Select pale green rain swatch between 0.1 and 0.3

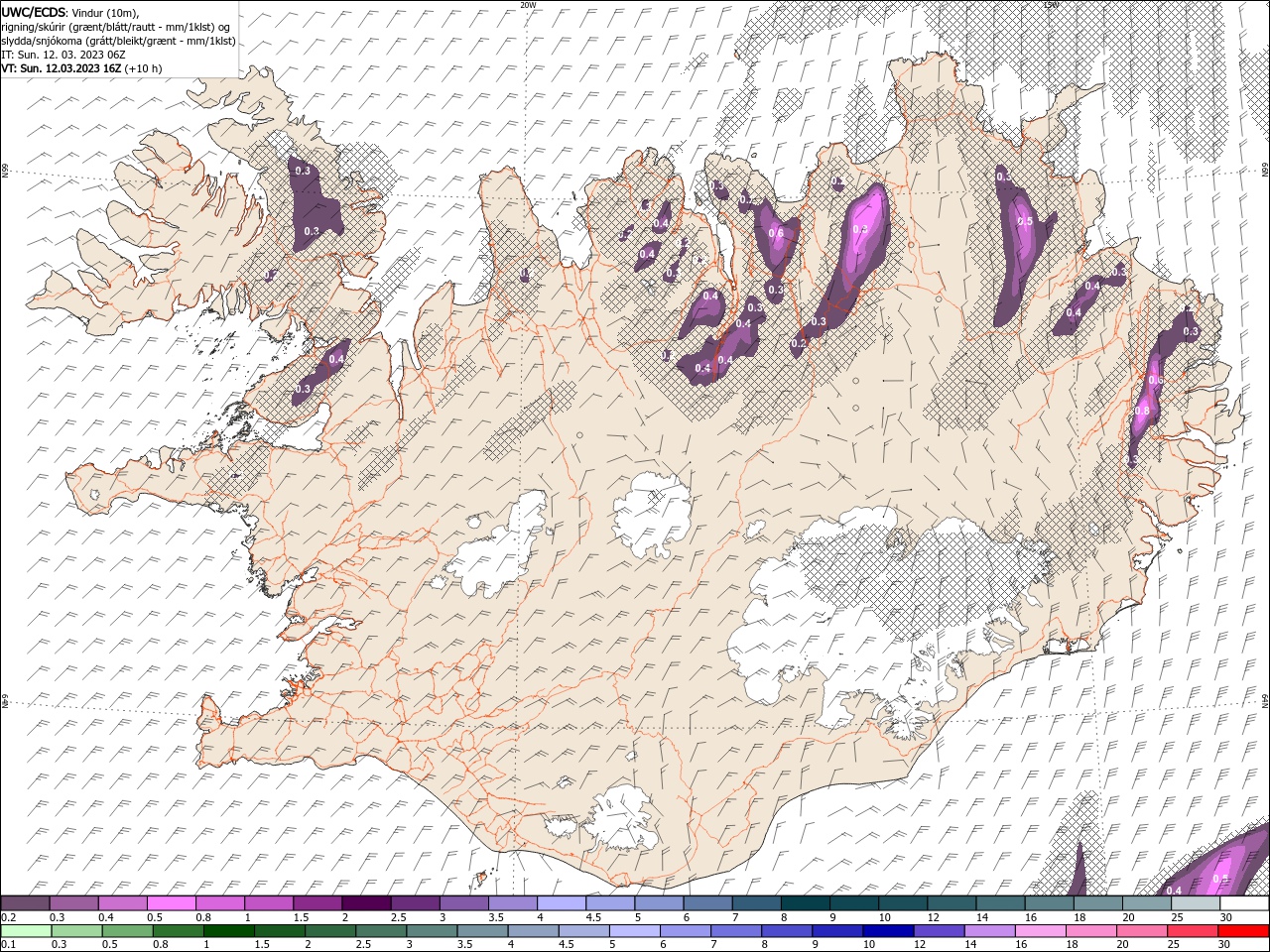pyautogui.click(x=26, y=931)
